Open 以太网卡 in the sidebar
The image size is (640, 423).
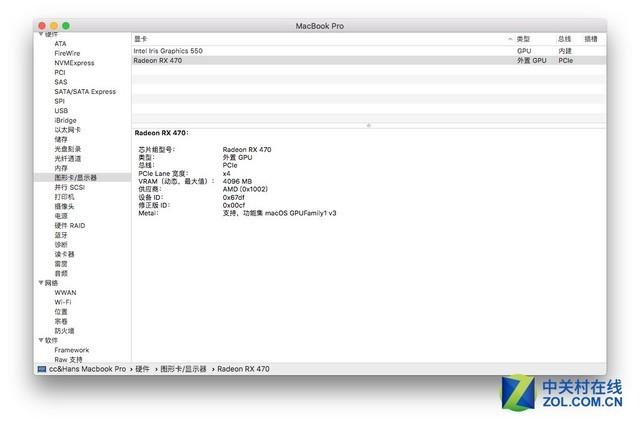point(67,130)
